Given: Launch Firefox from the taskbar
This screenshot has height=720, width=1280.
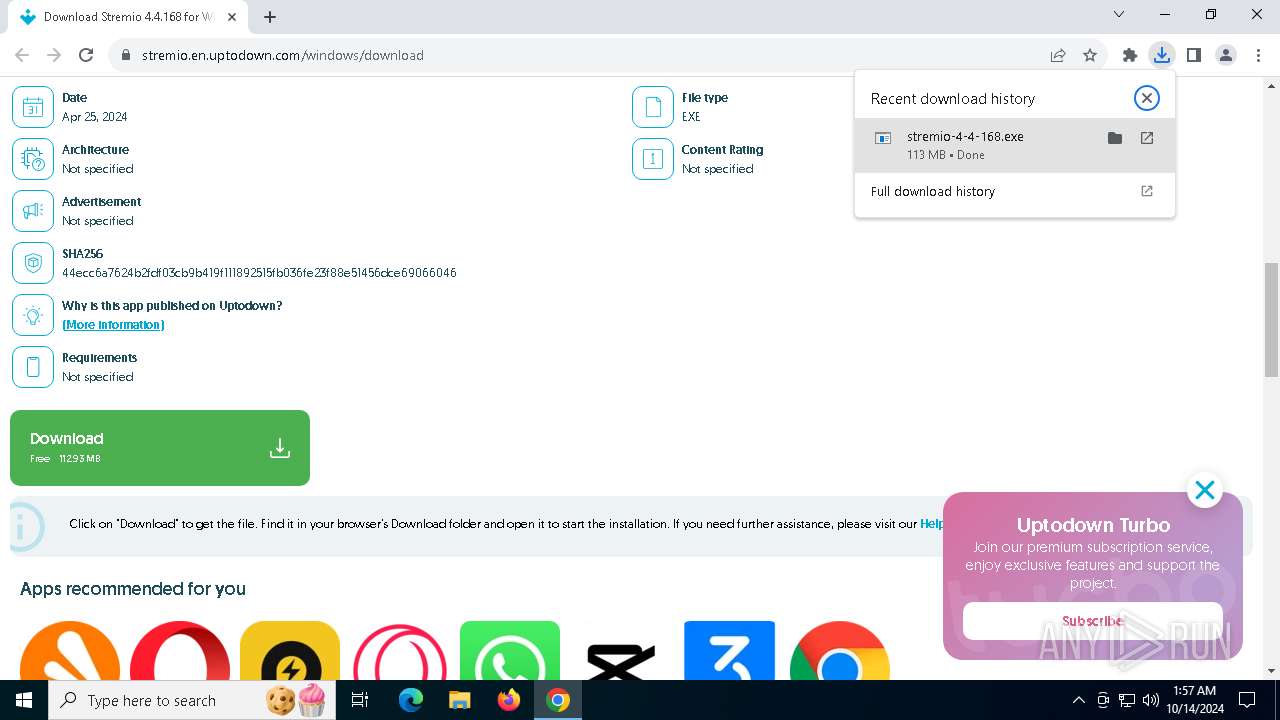Looking at the screenshot, I should tap(509, 700).
